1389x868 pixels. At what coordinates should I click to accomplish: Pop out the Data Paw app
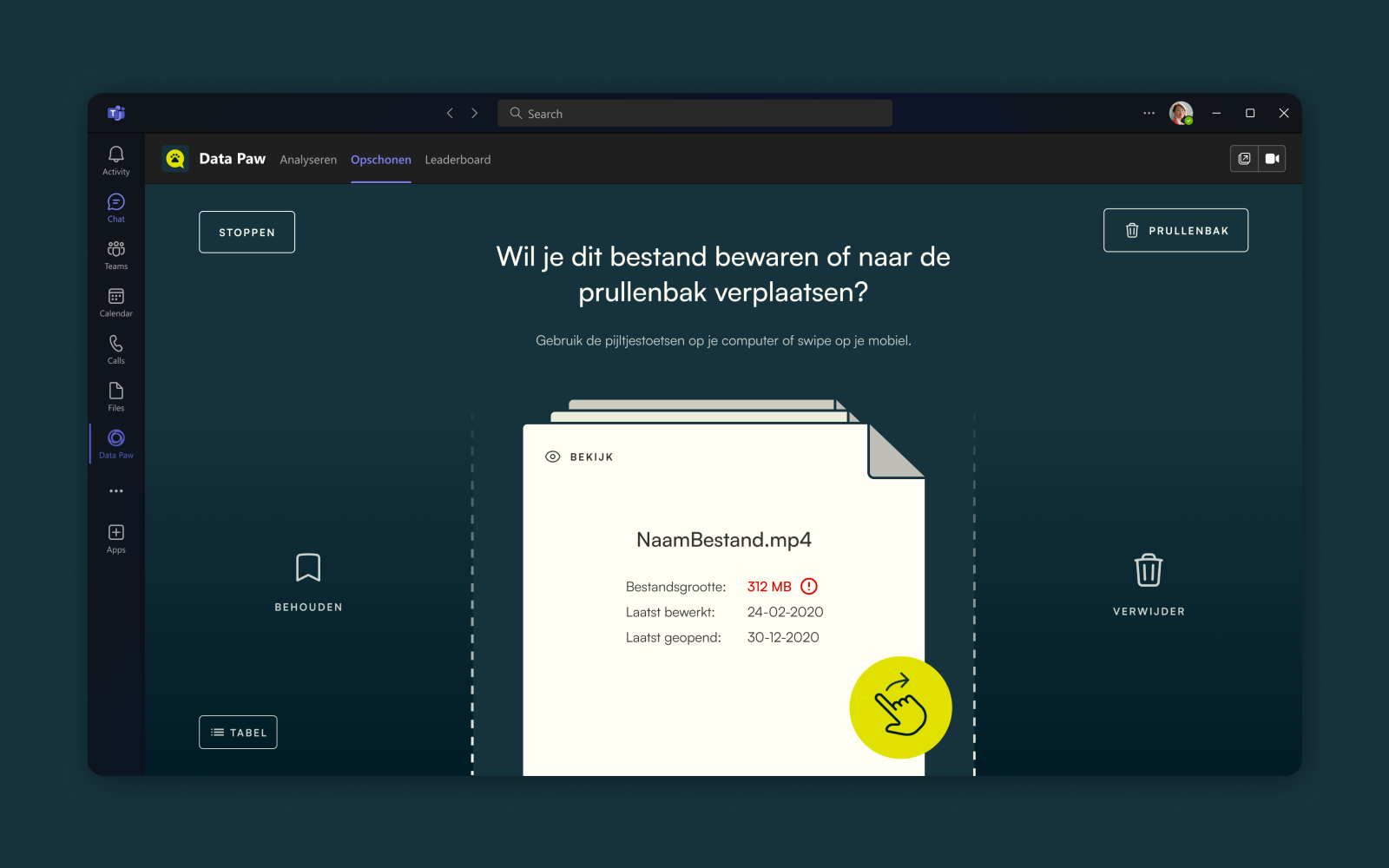coord(1244,158)
